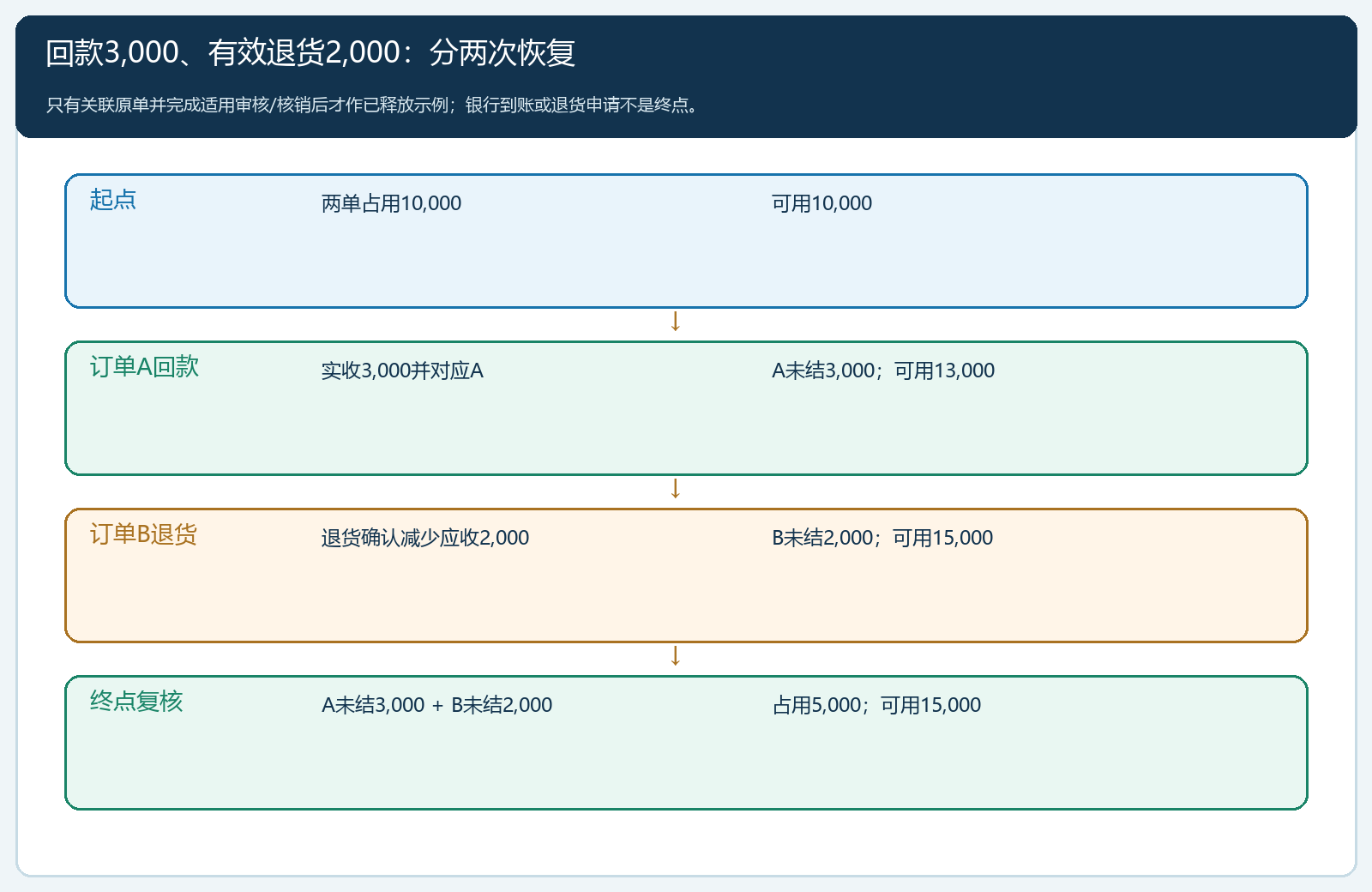Select the "终点复核" step label
Viewport: 1372px width, 892px height.
(136, 702)
